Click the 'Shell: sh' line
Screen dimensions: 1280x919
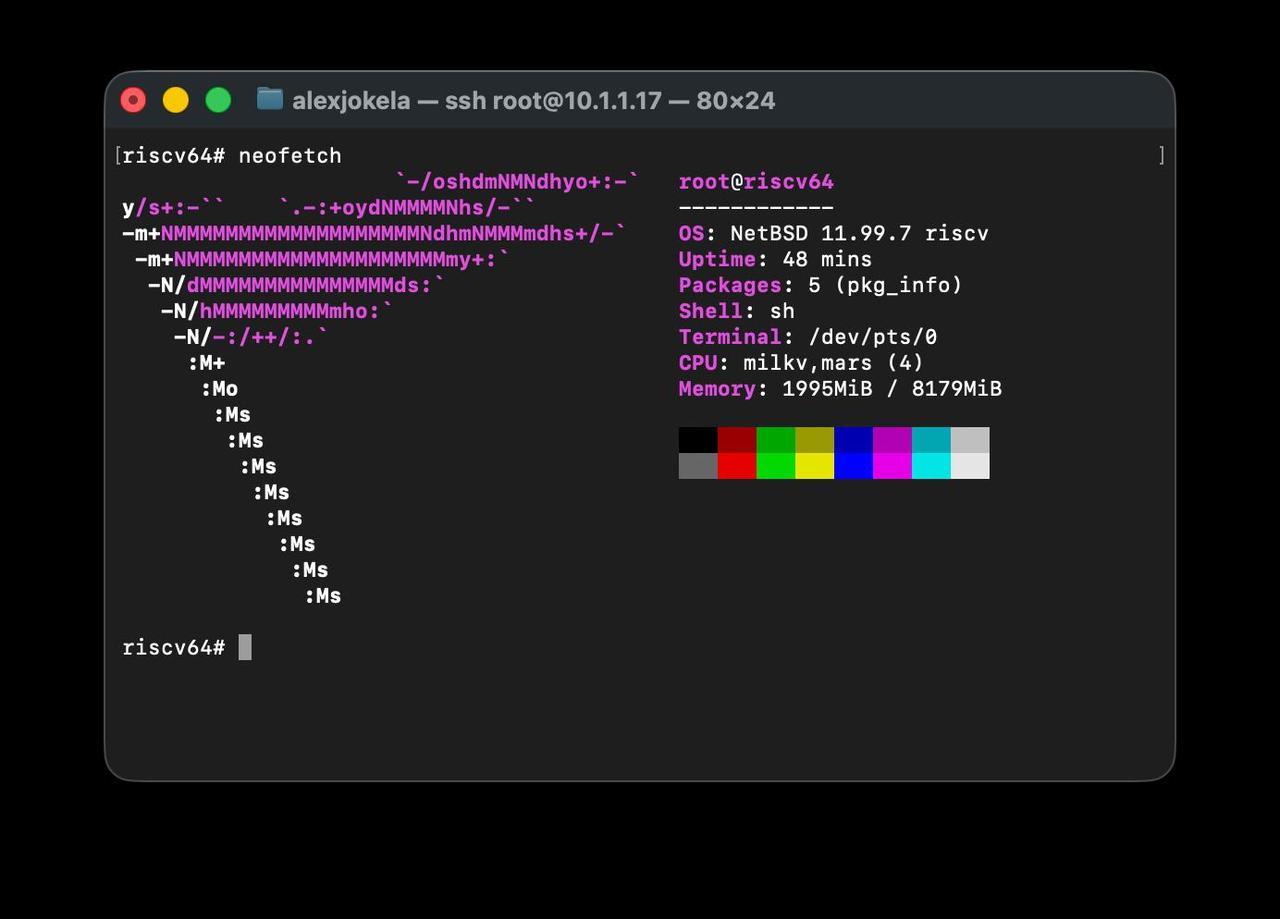click(737, 311)
